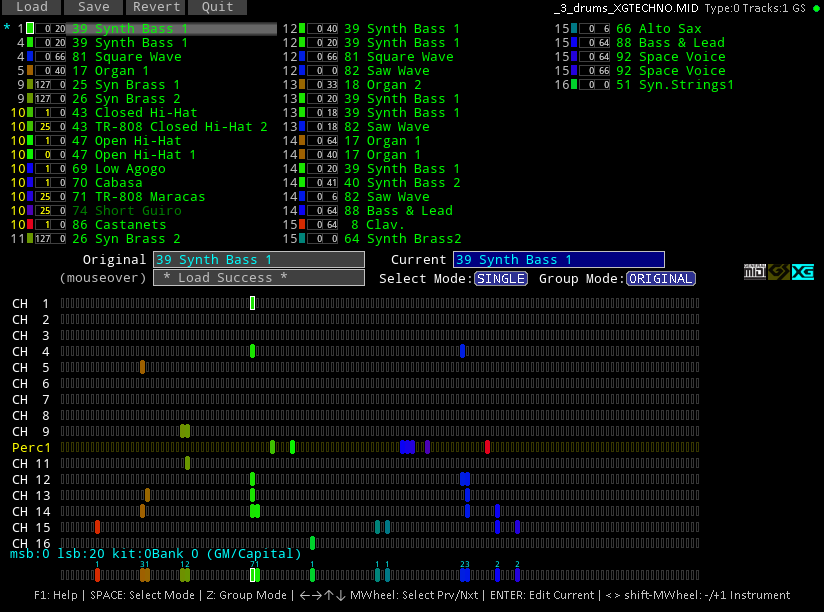
Task: Click the Current instrument field
Action: pyautogui.click(x=558, y=260)
